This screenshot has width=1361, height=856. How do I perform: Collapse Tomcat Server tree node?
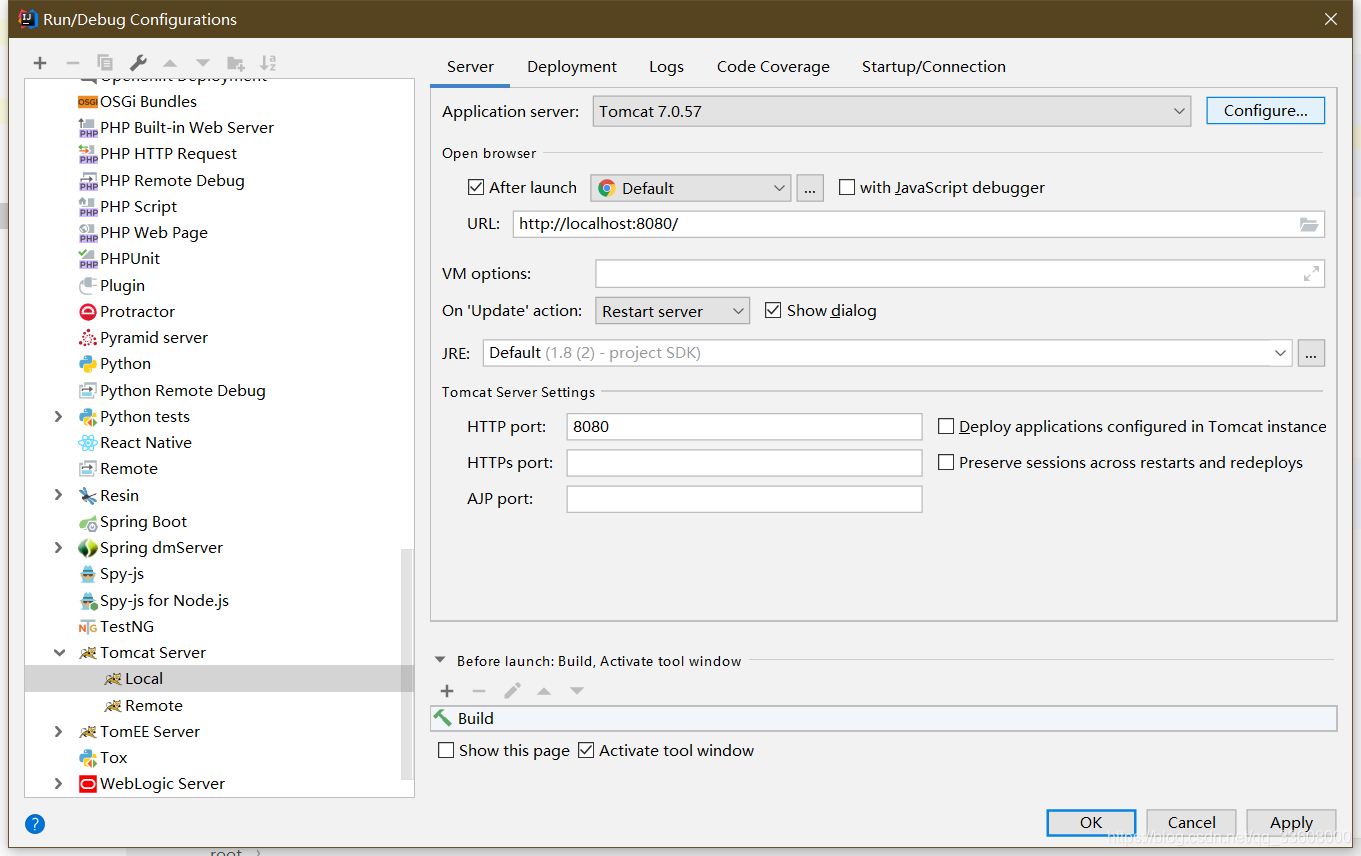[x=58, y=652]
